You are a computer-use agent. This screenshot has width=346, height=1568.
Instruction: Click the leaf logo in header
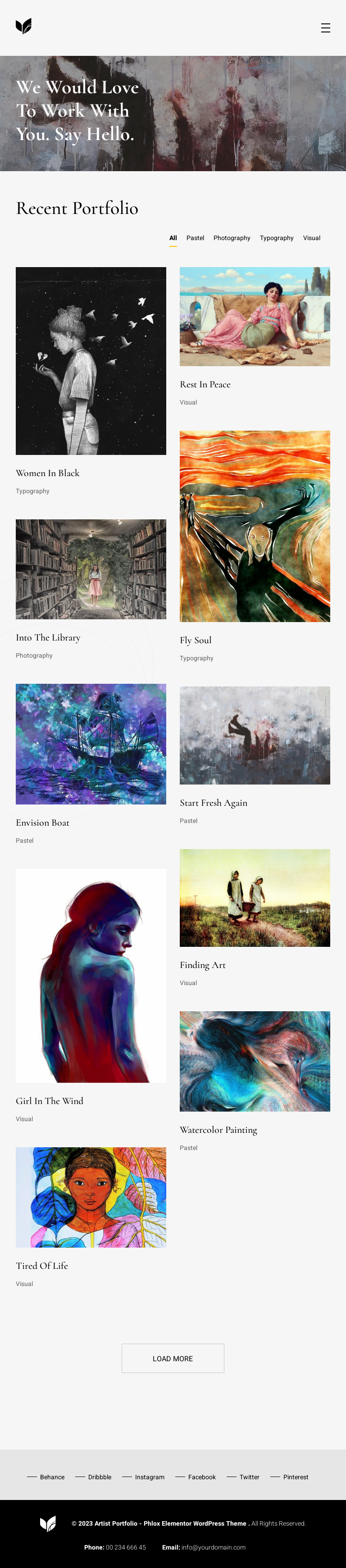(24, 26)
